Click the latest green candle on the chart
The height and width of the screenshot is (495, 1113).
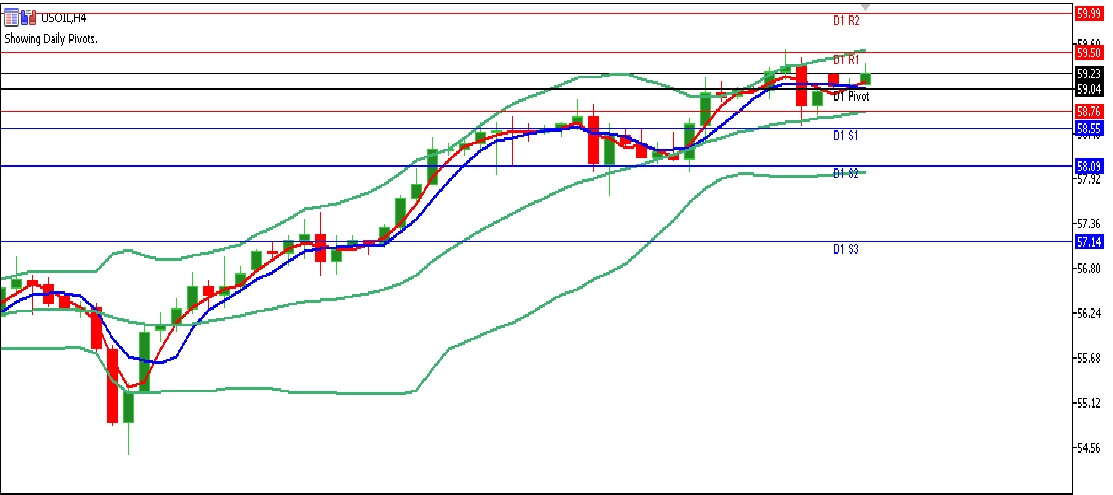tap(865, 78)
